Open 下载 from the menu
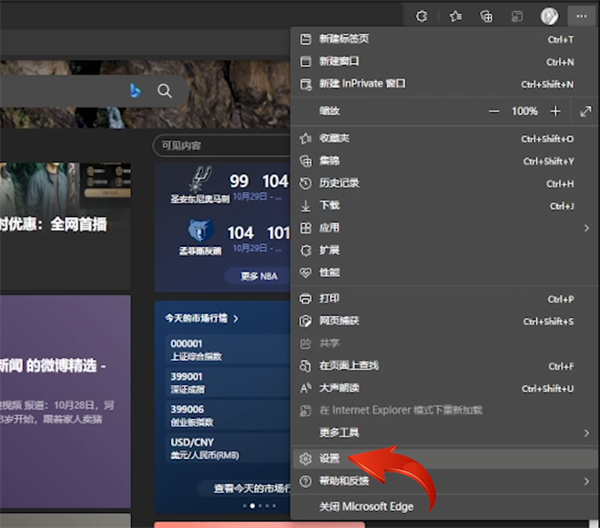 444,206
